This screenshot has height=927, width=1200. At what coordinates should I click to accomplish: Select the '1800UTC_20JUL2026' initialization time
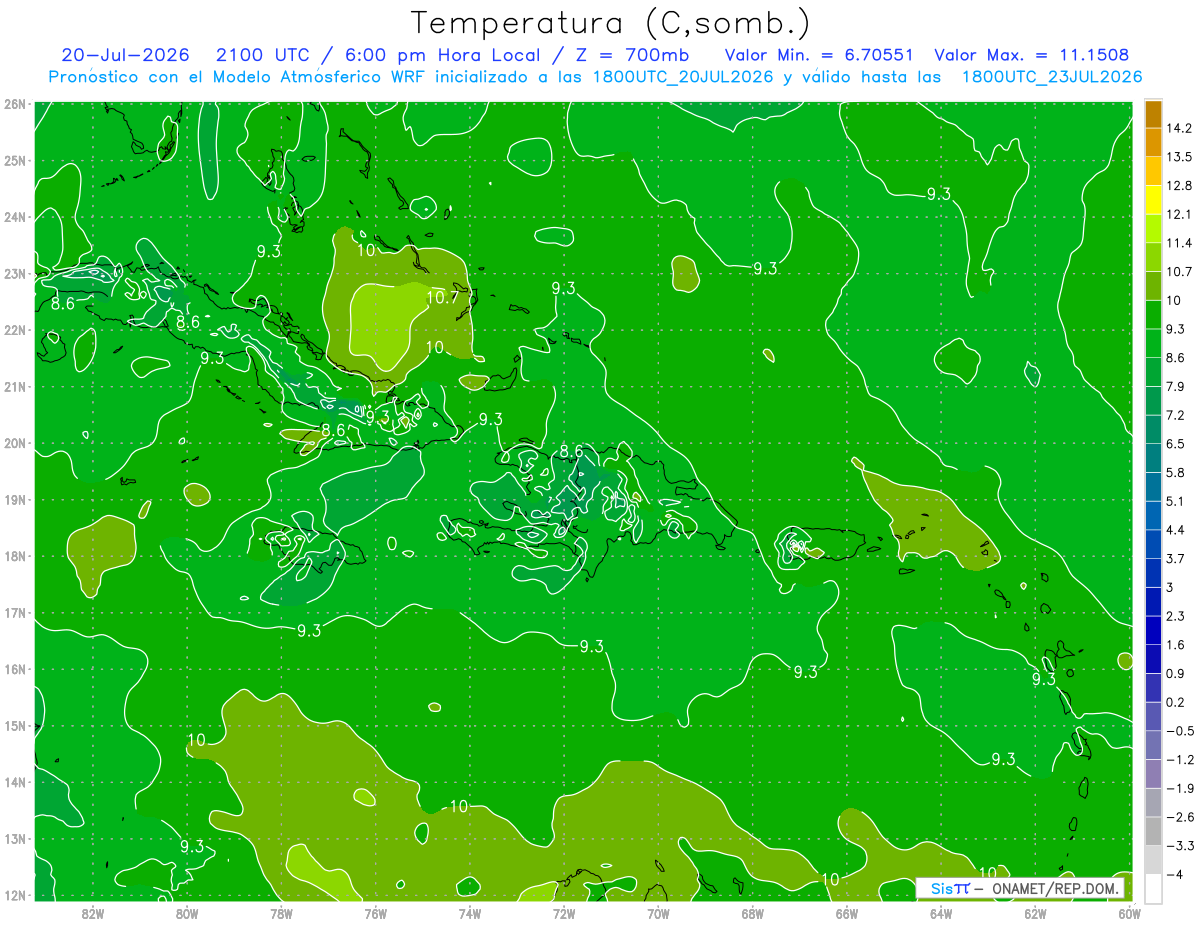(x=683, y=77)
